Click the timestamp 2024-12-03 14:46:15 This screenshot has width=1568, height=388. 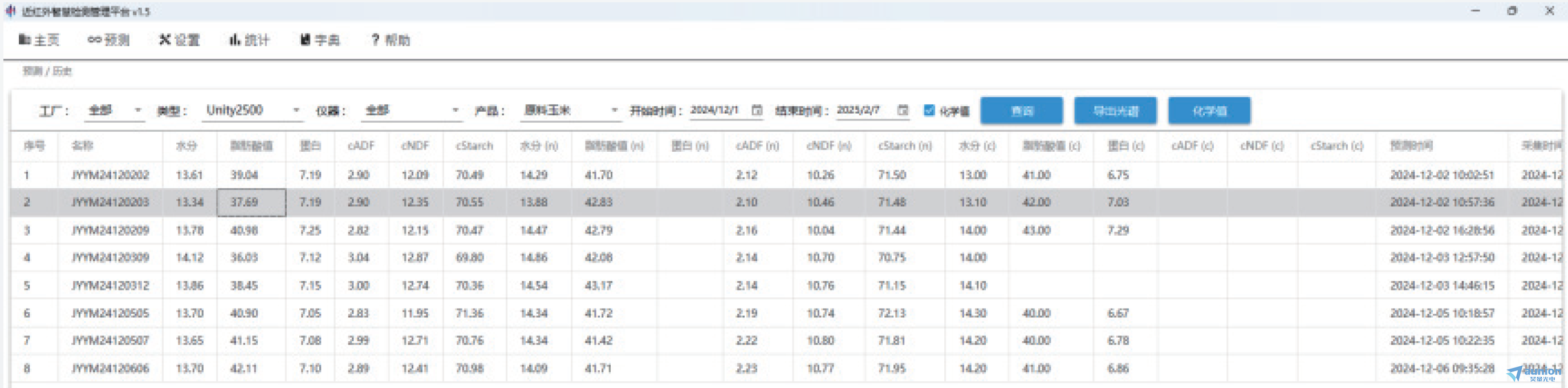(x=1442, y=286)
